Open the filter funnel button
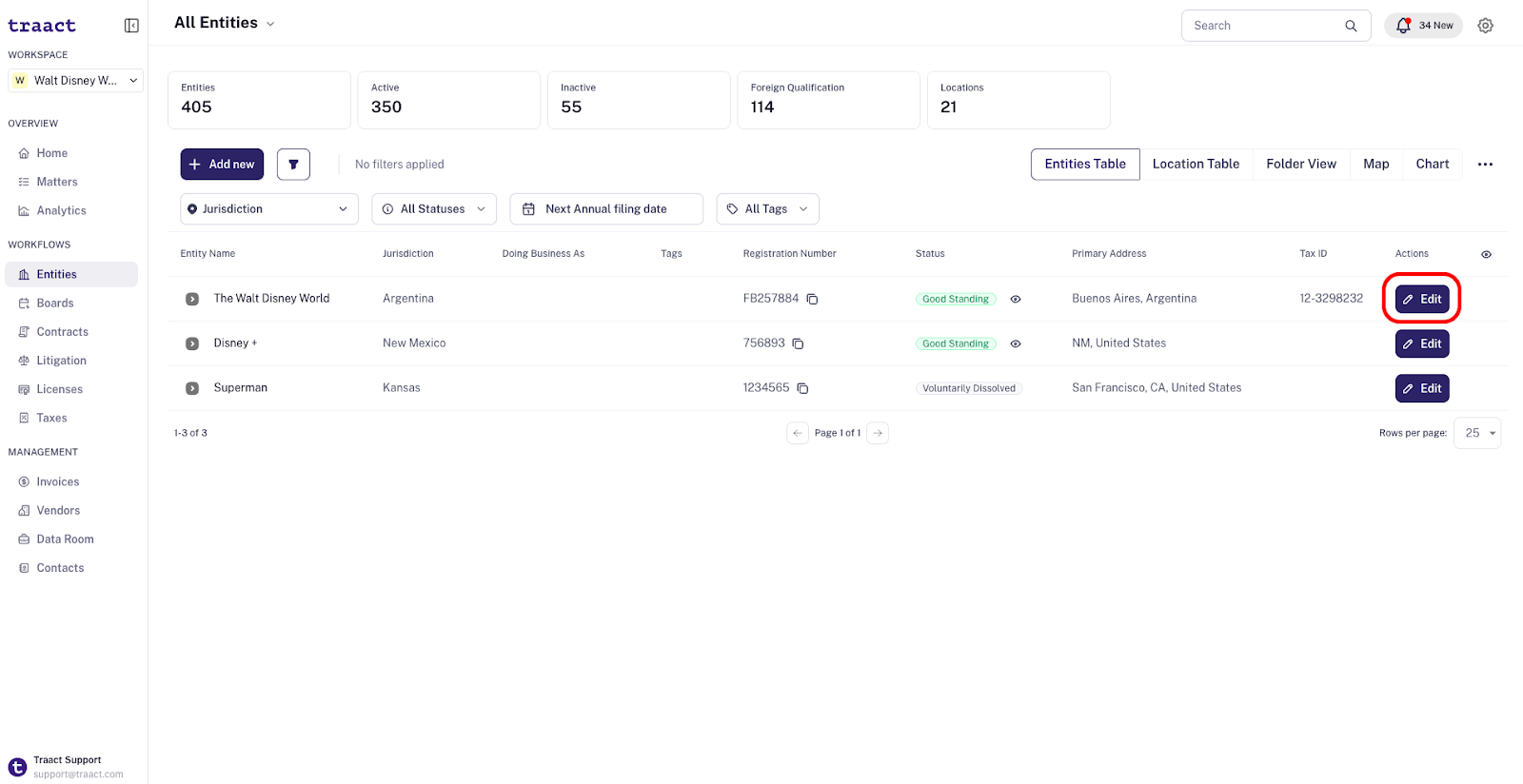 pyautogui.click(x=293, y=165)
